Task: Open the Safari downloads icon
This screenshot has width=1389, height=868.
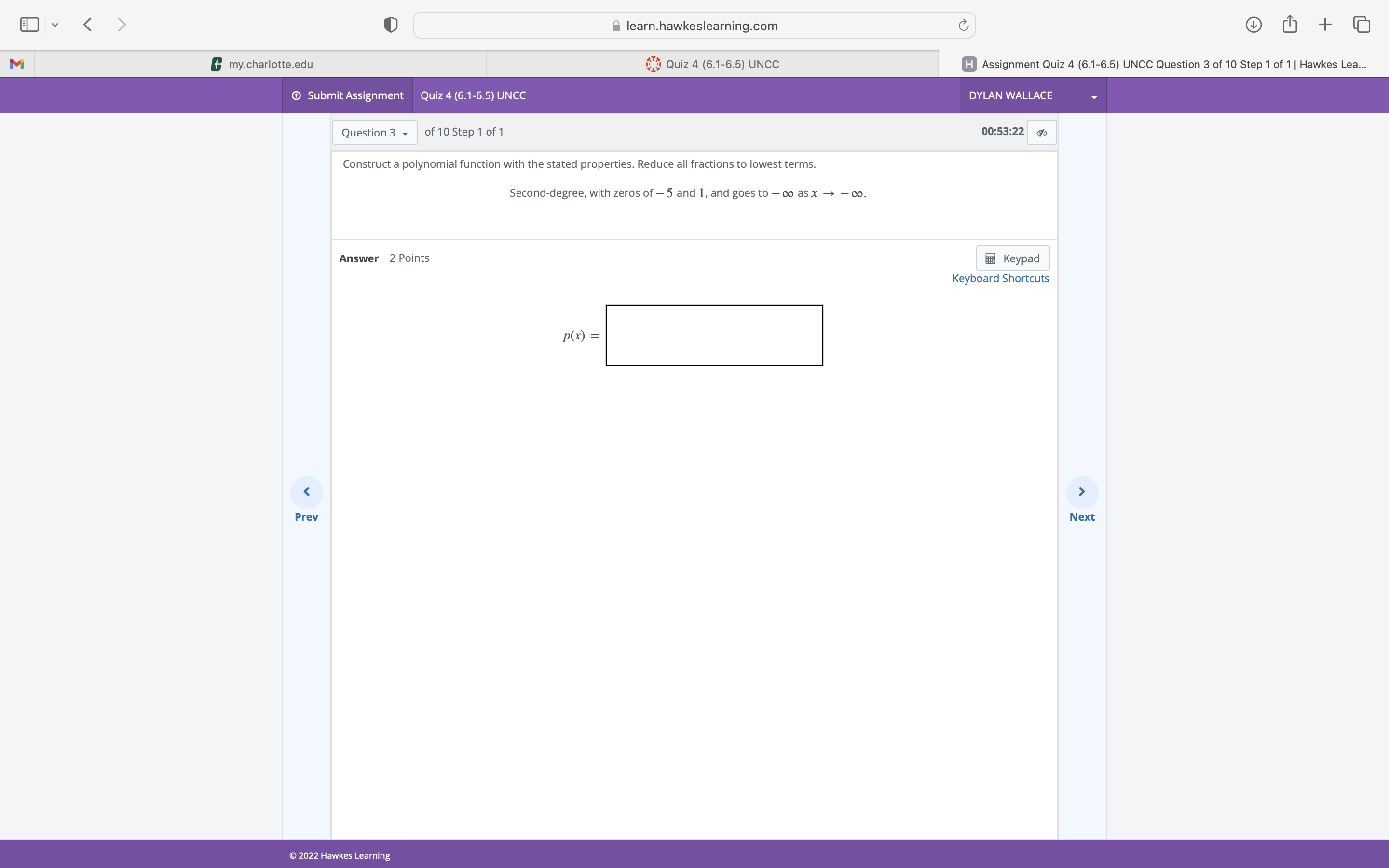Action: coord(1253,25)
